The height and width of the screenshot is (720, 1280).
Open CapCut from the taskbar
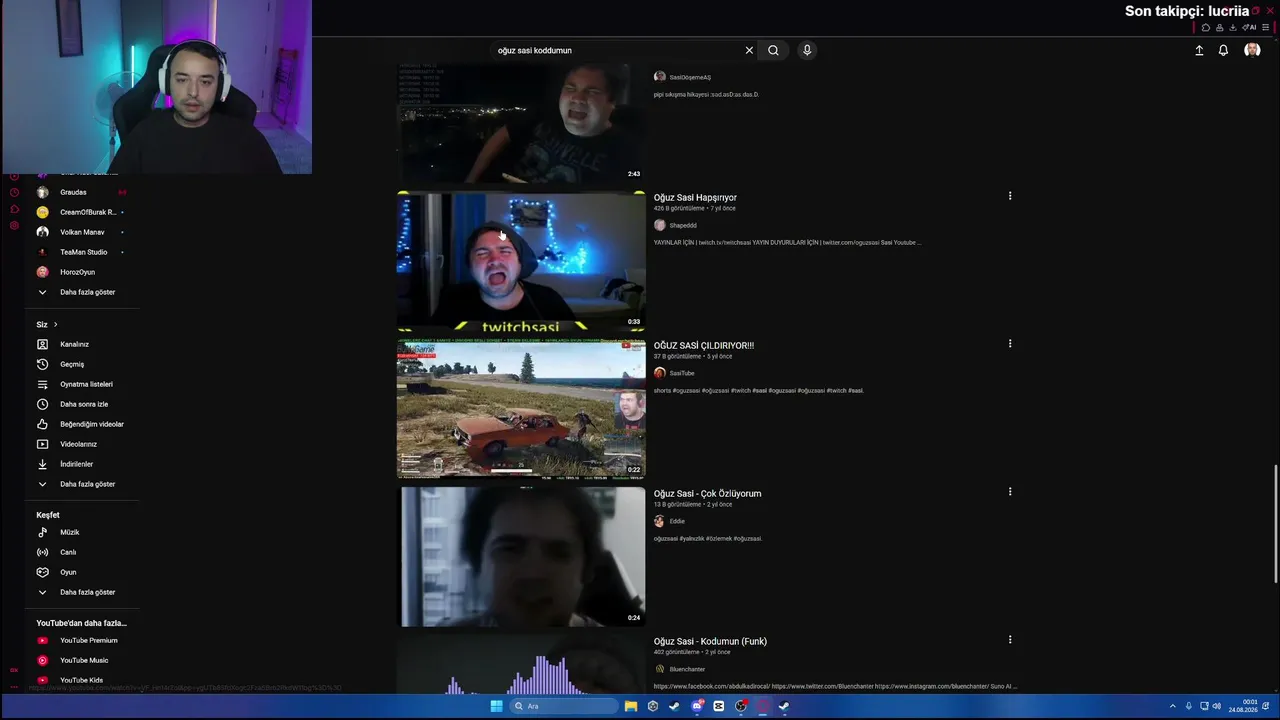[718, 706]
